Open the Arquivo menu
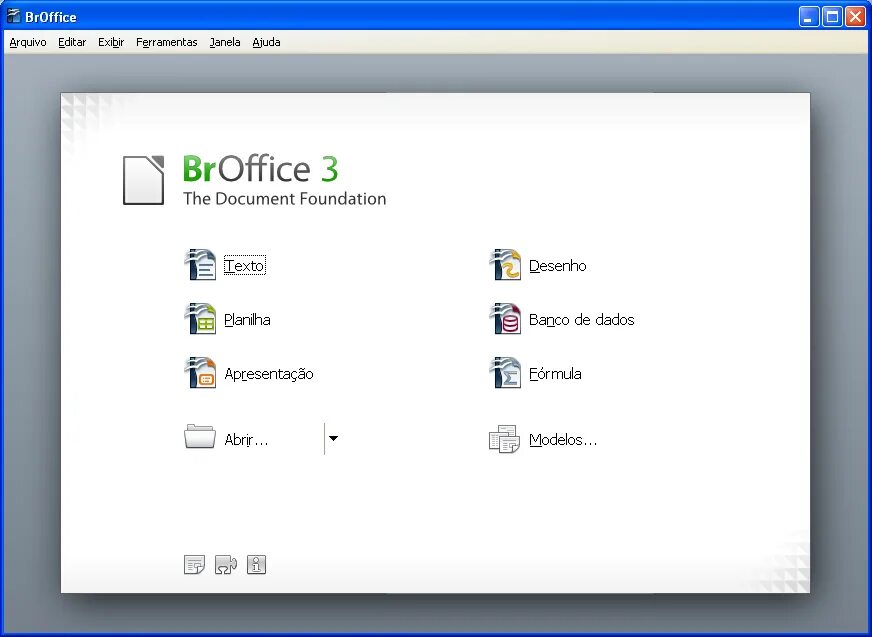The height and width of the screenshot is (637, 872). (28, 42)
